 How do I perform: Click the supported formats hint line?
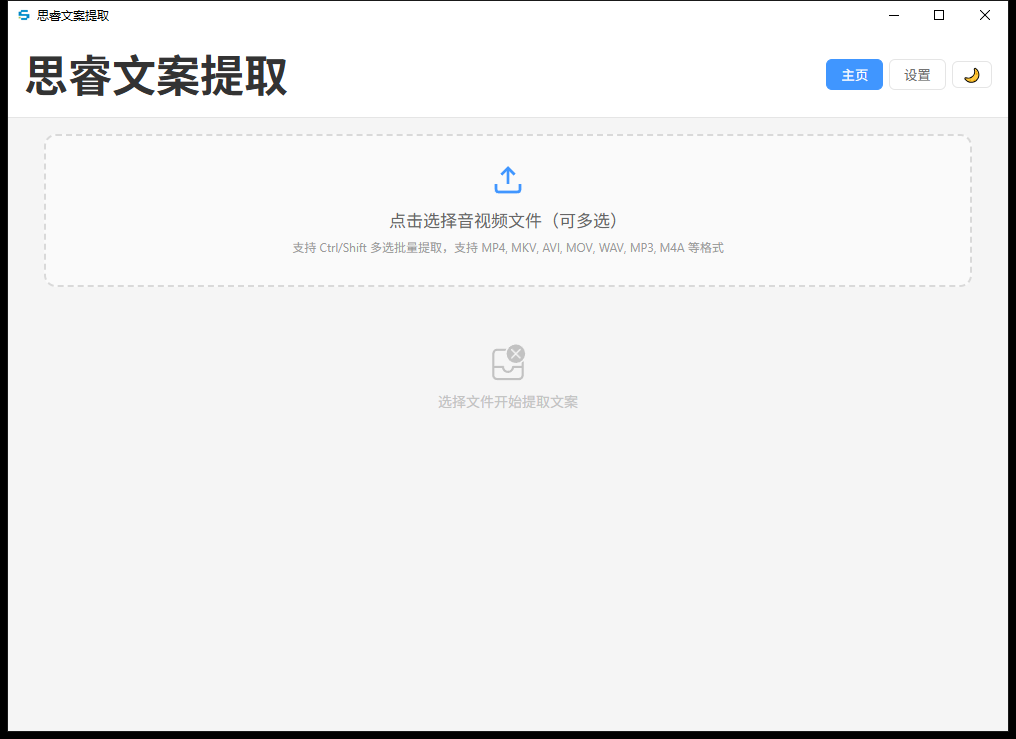(x=507, y=247)
